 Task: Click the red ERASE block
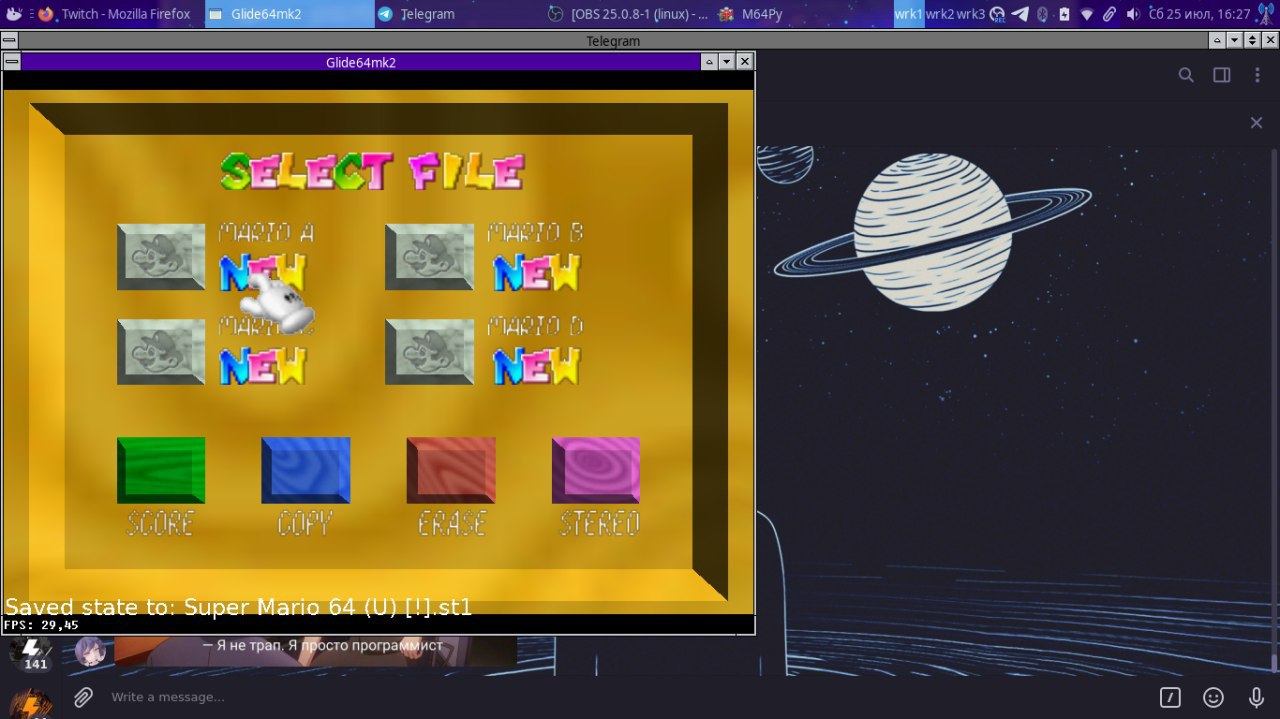coord(451,470)
